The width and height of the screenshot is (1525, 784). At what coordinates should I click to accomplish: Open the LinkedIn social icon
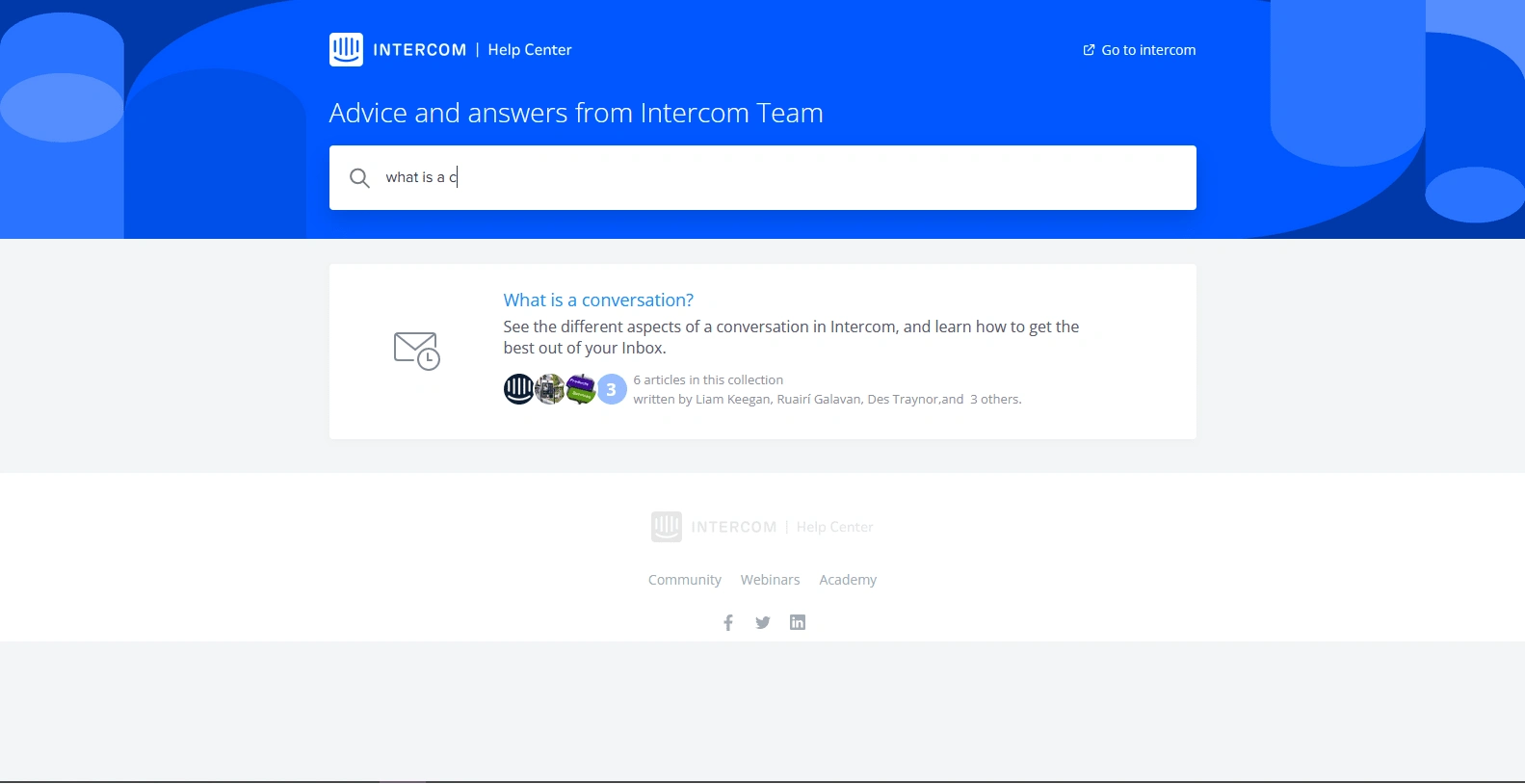pos(798,622)
